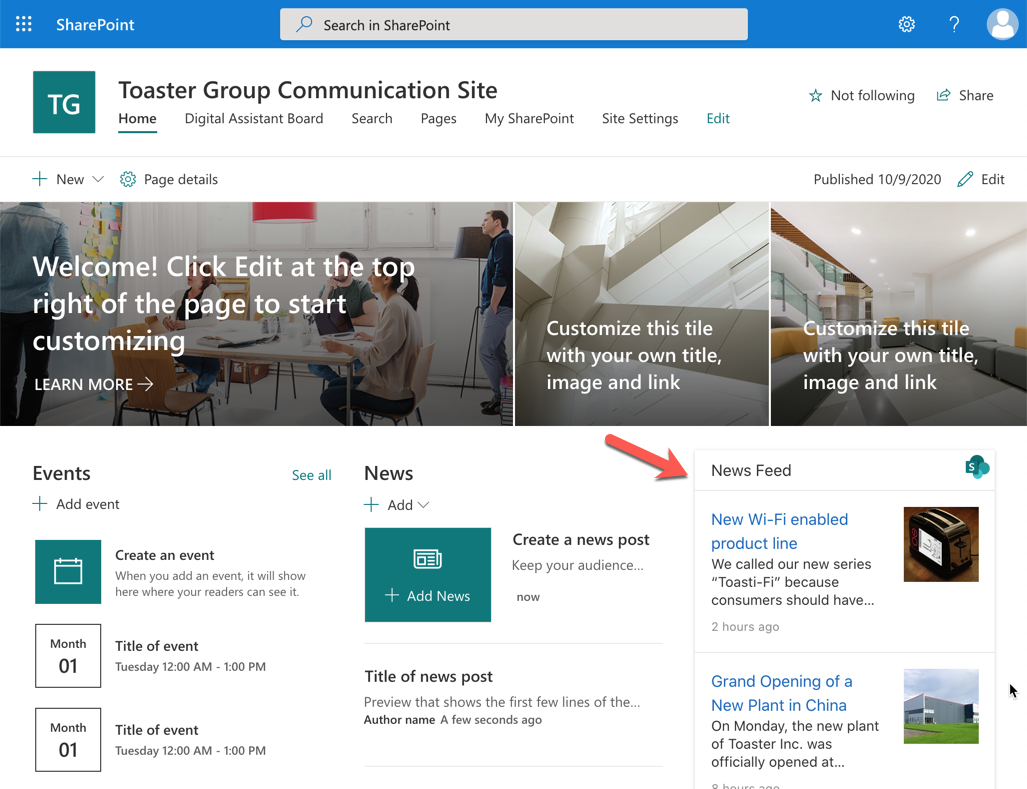Image resolution: width=1027 pixels, height=789 pixels.
Task: Open New Wi-Fi enabled product line article
Action: pyautogui.click(x=779, y=531)
